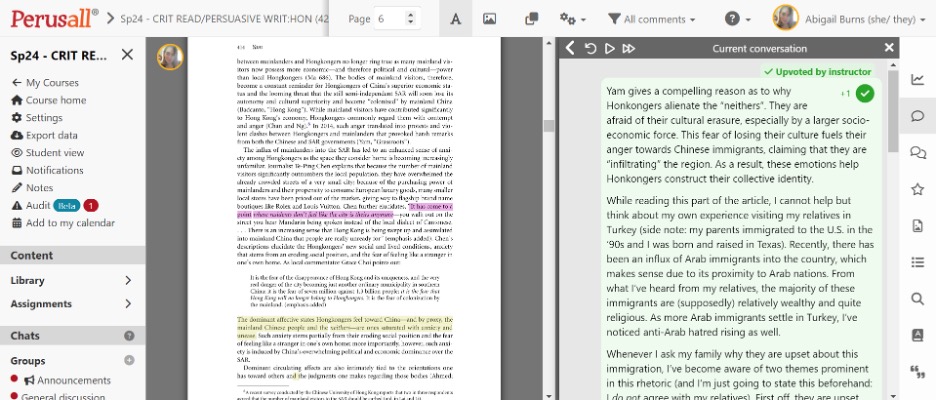Open Student view
Image resolution: width=936 pixels, height=400 pixels.
(56, 152)
